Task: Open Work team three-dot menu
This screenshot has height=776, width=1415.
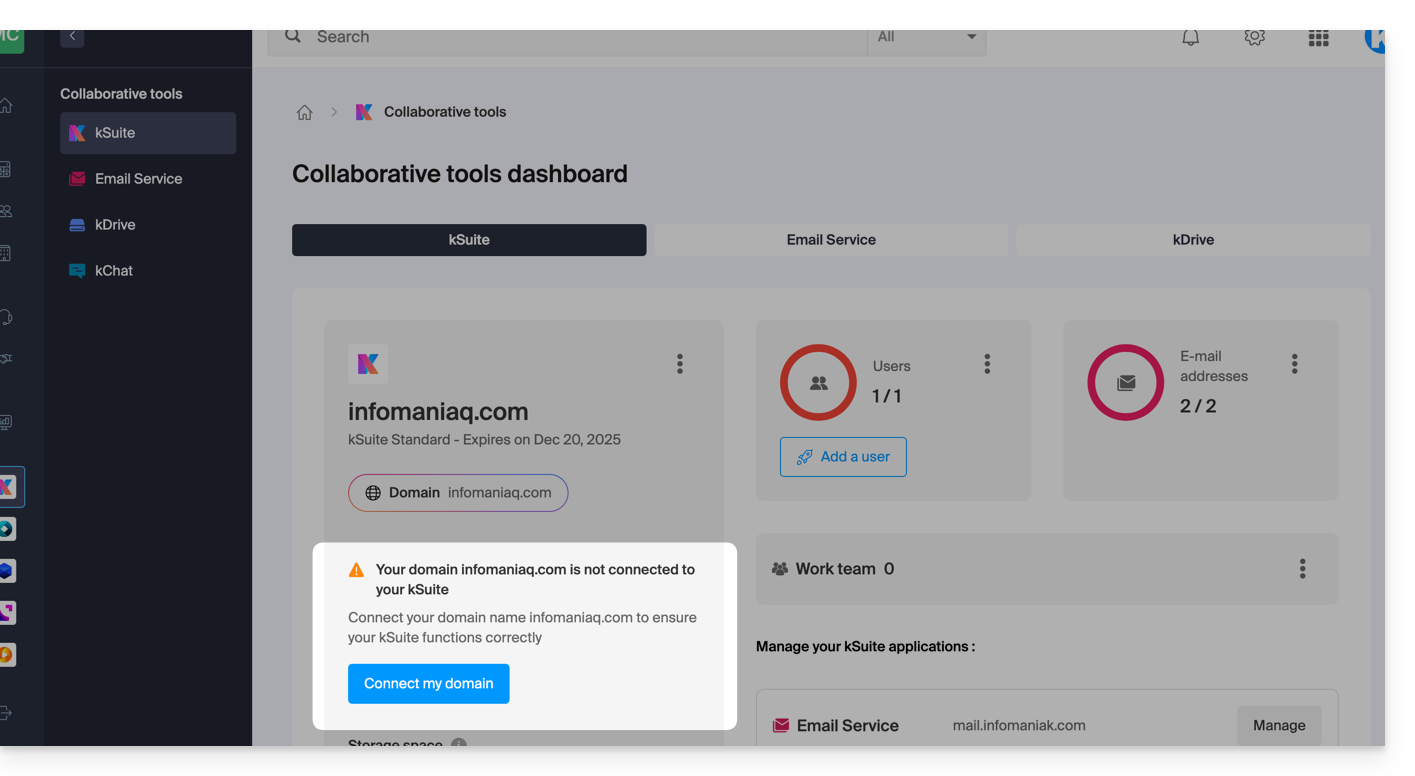Action: 1302,569
